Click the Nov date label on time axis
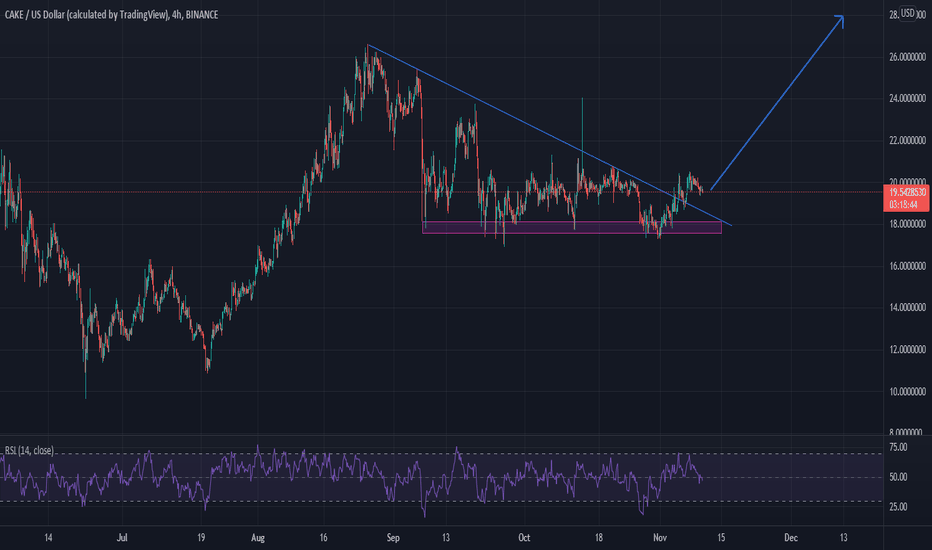Image resolution: width=932 pixels, height=550 pixels. (660, 538)
